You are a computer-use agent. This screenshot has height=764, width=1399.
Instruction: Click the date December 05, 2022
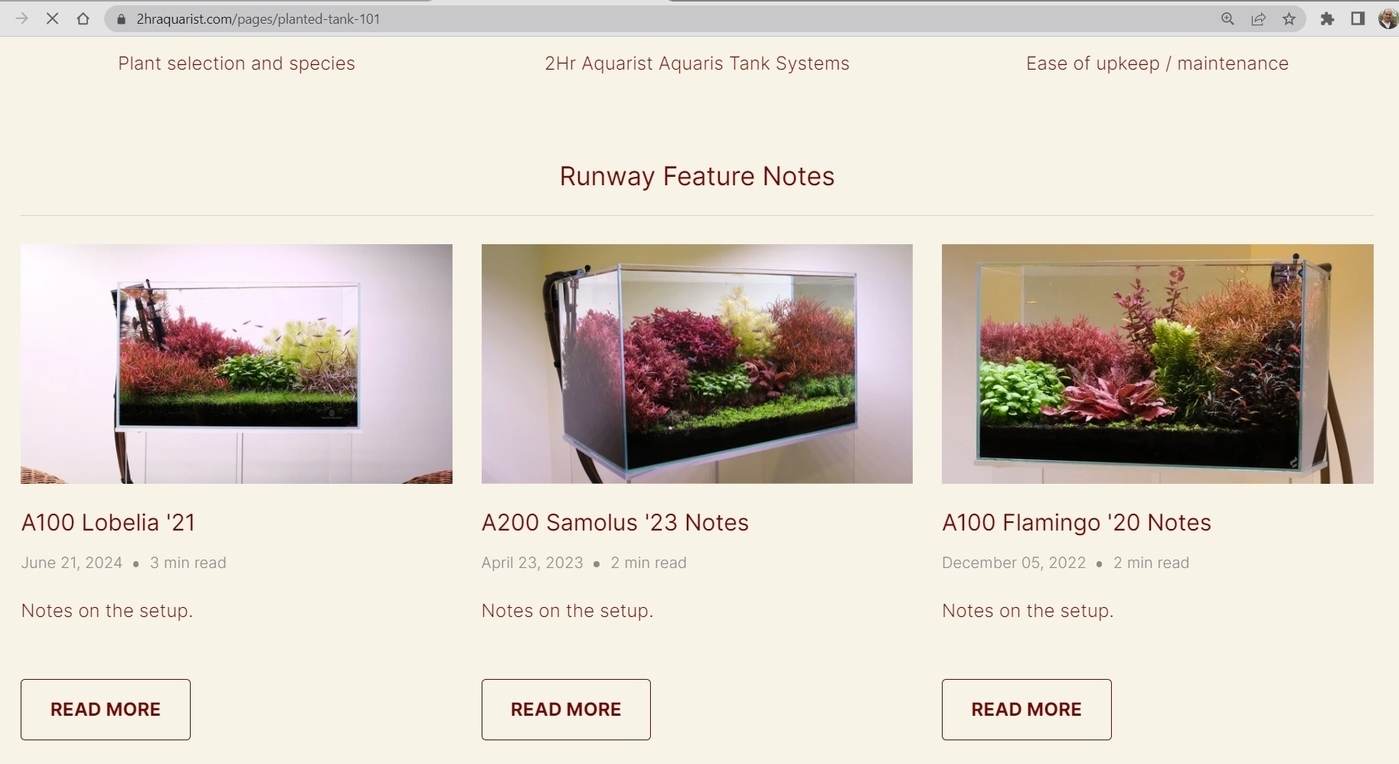(1014, 563)
